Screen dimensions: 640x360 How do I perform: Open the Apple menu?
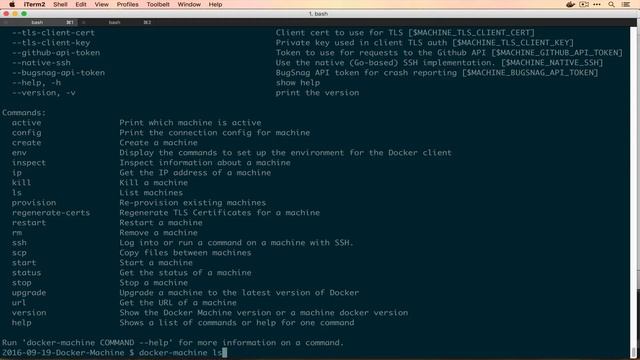pos(12,4)
